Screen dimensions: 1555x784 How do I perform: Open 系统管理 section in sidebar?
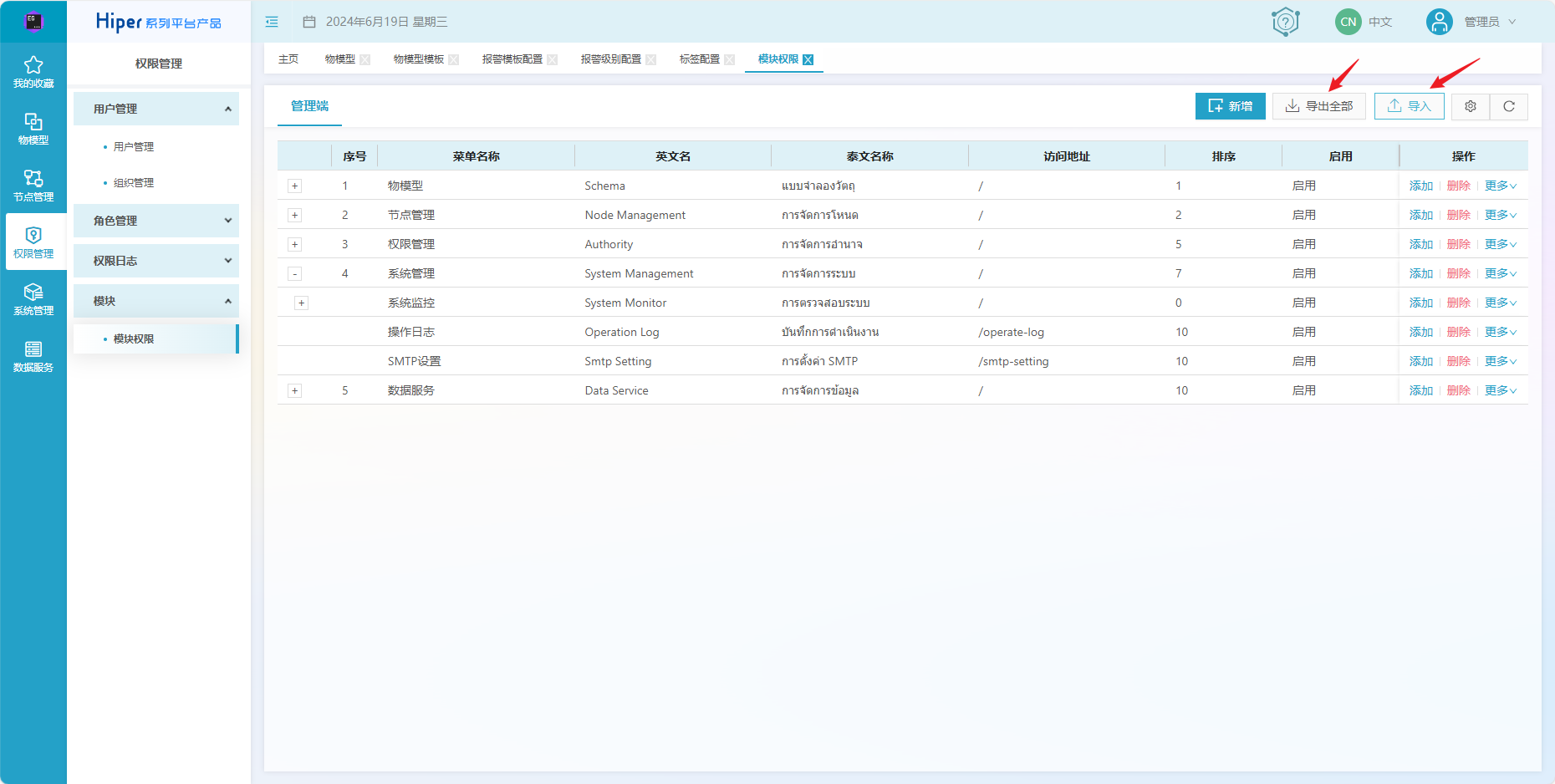click(x=33, y=299)
